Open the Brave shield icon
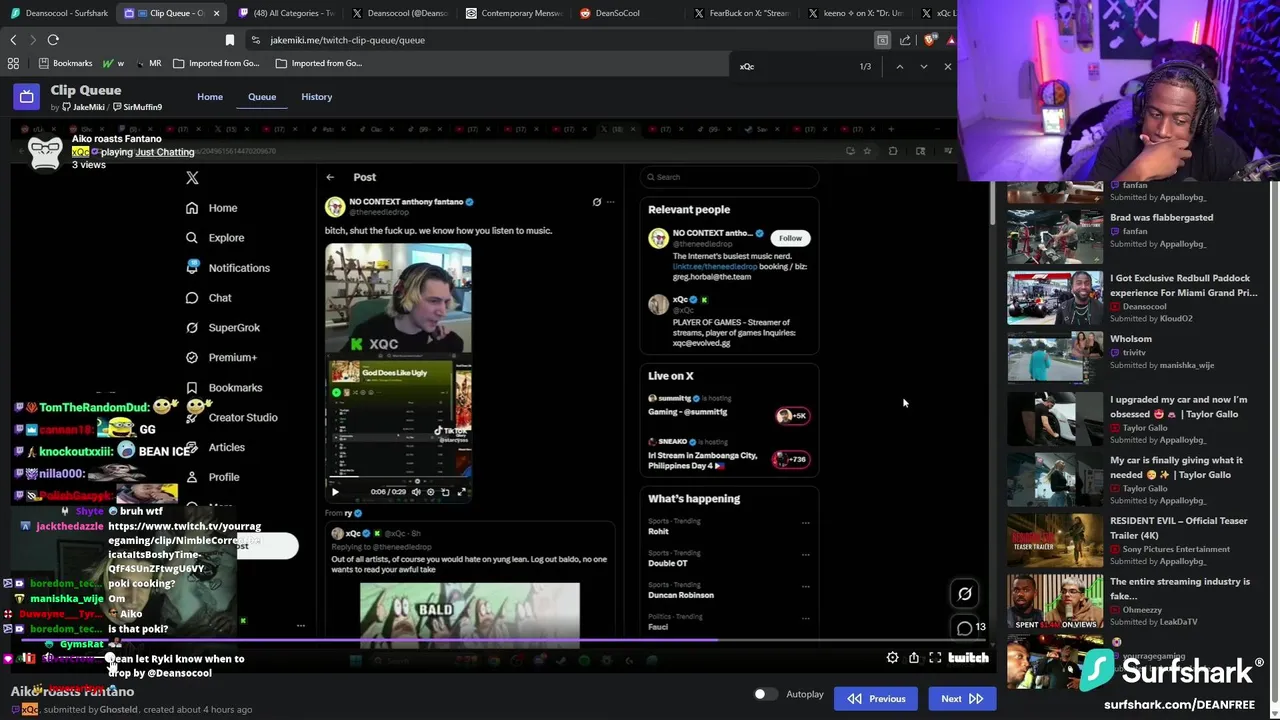The height and width of the screenshot is (720, 1280). click(931, 40)
